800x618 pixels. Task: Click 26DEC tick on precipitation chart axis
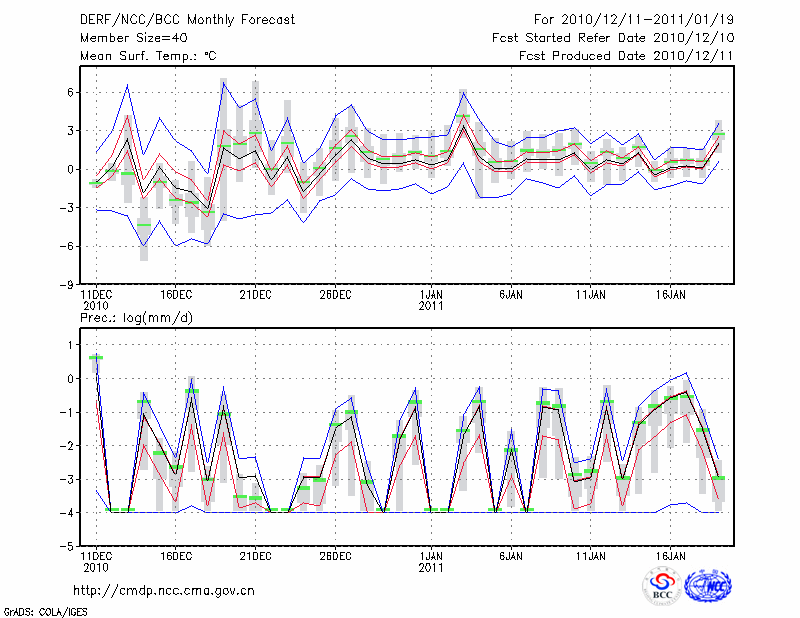(x=335, y=554)
